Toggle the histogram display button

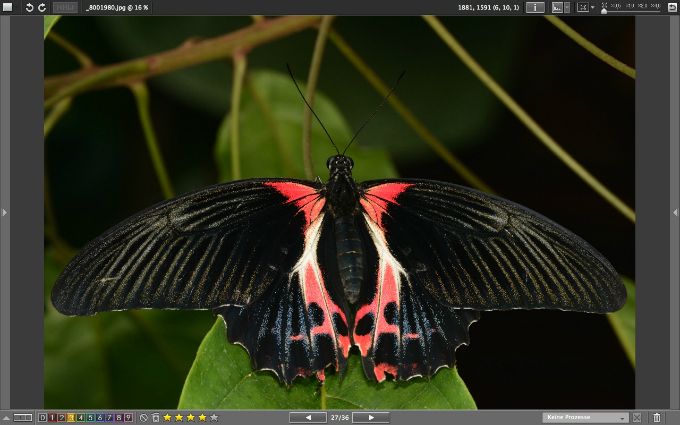(557, 7)
